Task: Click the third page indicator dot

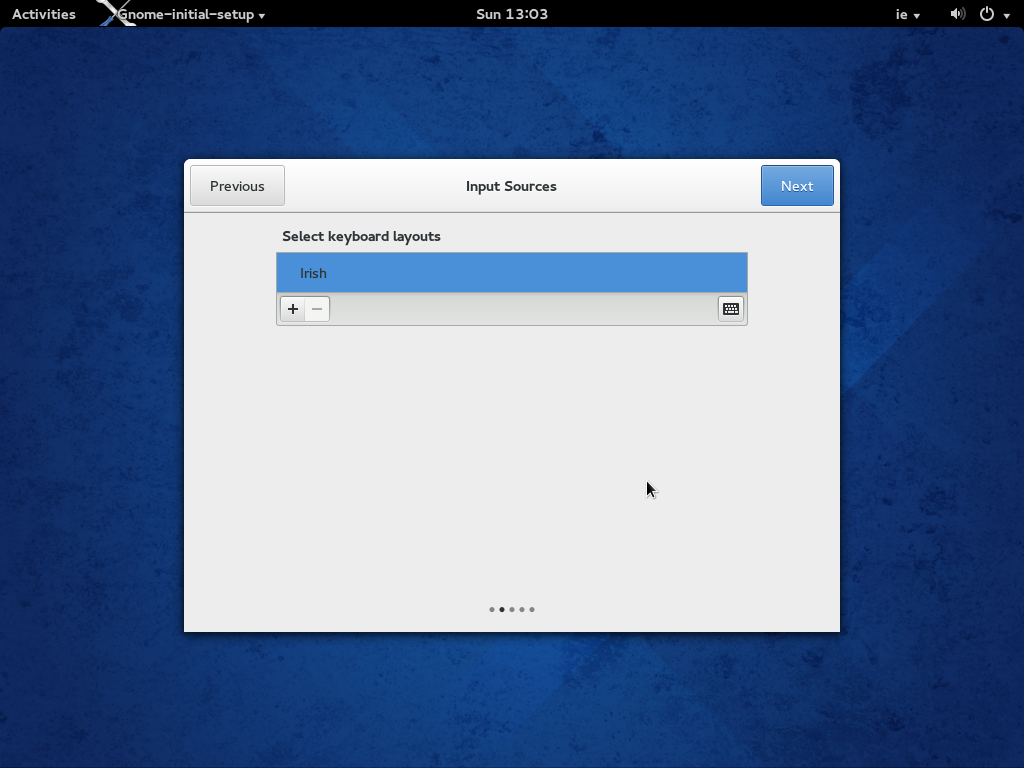Action: pyautogui.click(x=512, y=609)
